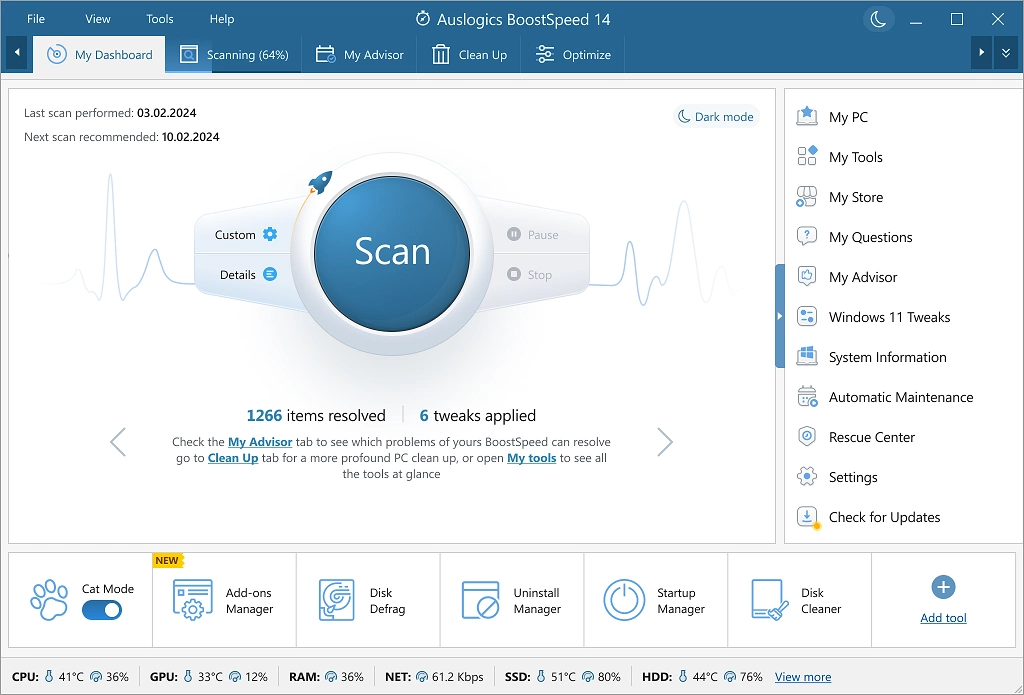This screenshot has width=1024, height=695.
Task: Expand the tab list dropdown chevron
Action: (x=1006, y=53)
